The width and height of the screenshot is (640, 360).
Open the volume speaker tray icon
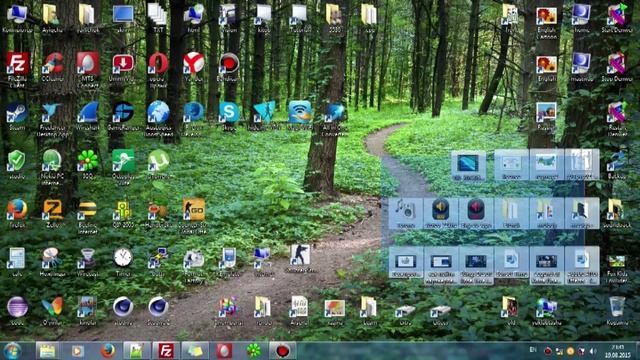tap(593, 351)
